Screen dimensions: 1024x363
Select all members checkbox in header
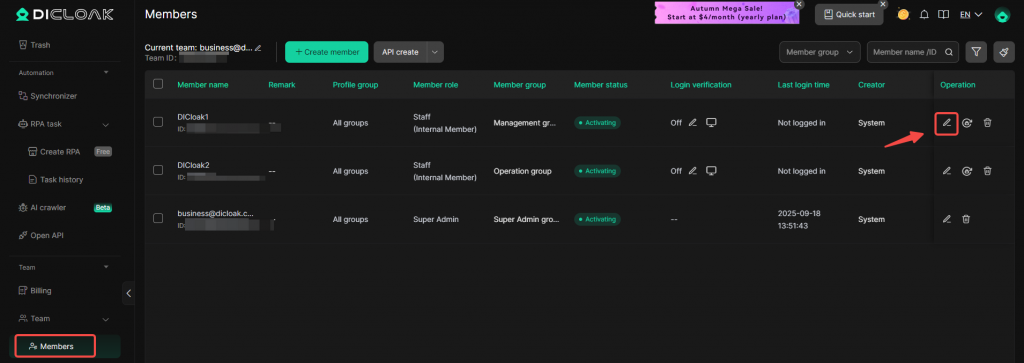158,84
